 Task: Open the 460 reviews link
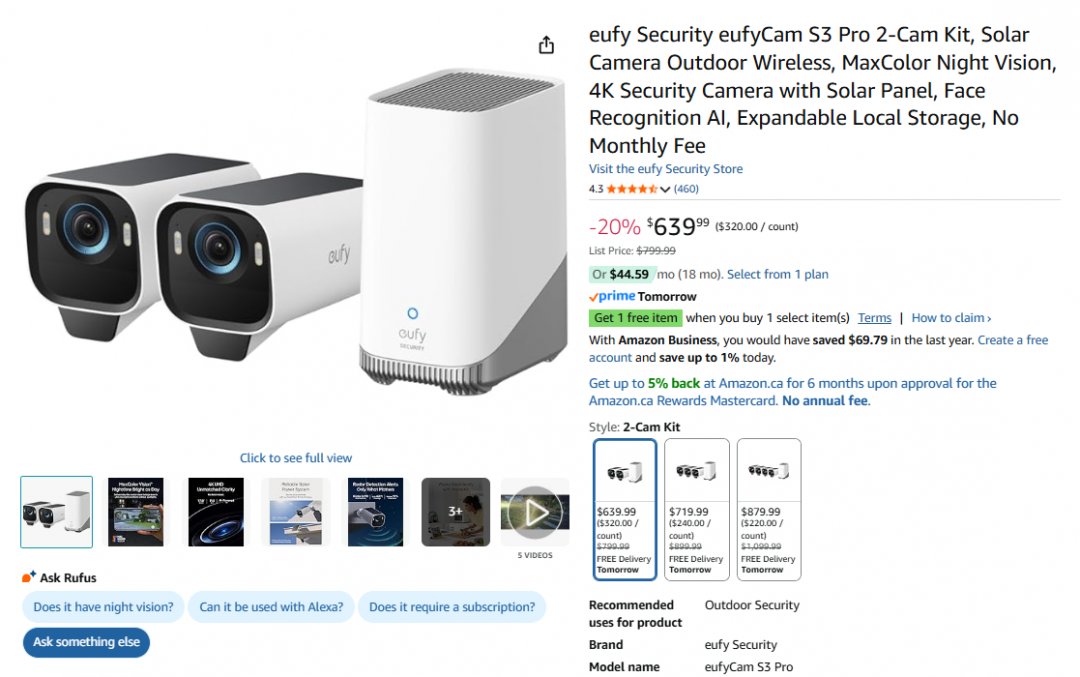686,189
